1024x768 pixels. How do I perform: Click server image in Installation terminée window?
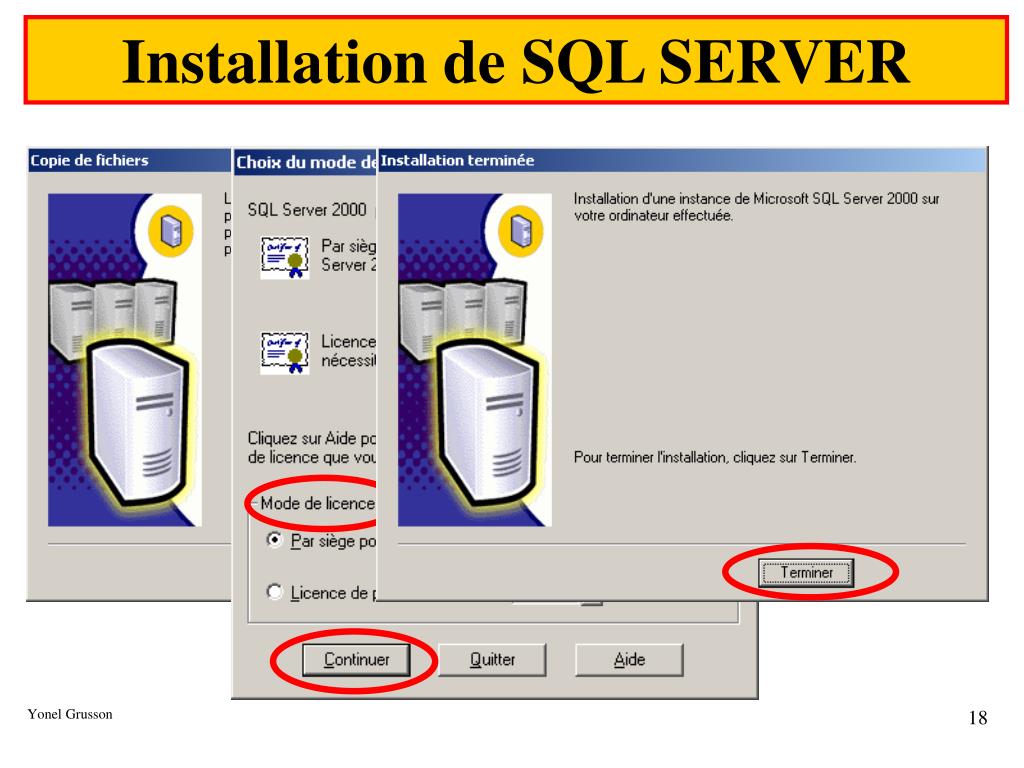(475, 360)
